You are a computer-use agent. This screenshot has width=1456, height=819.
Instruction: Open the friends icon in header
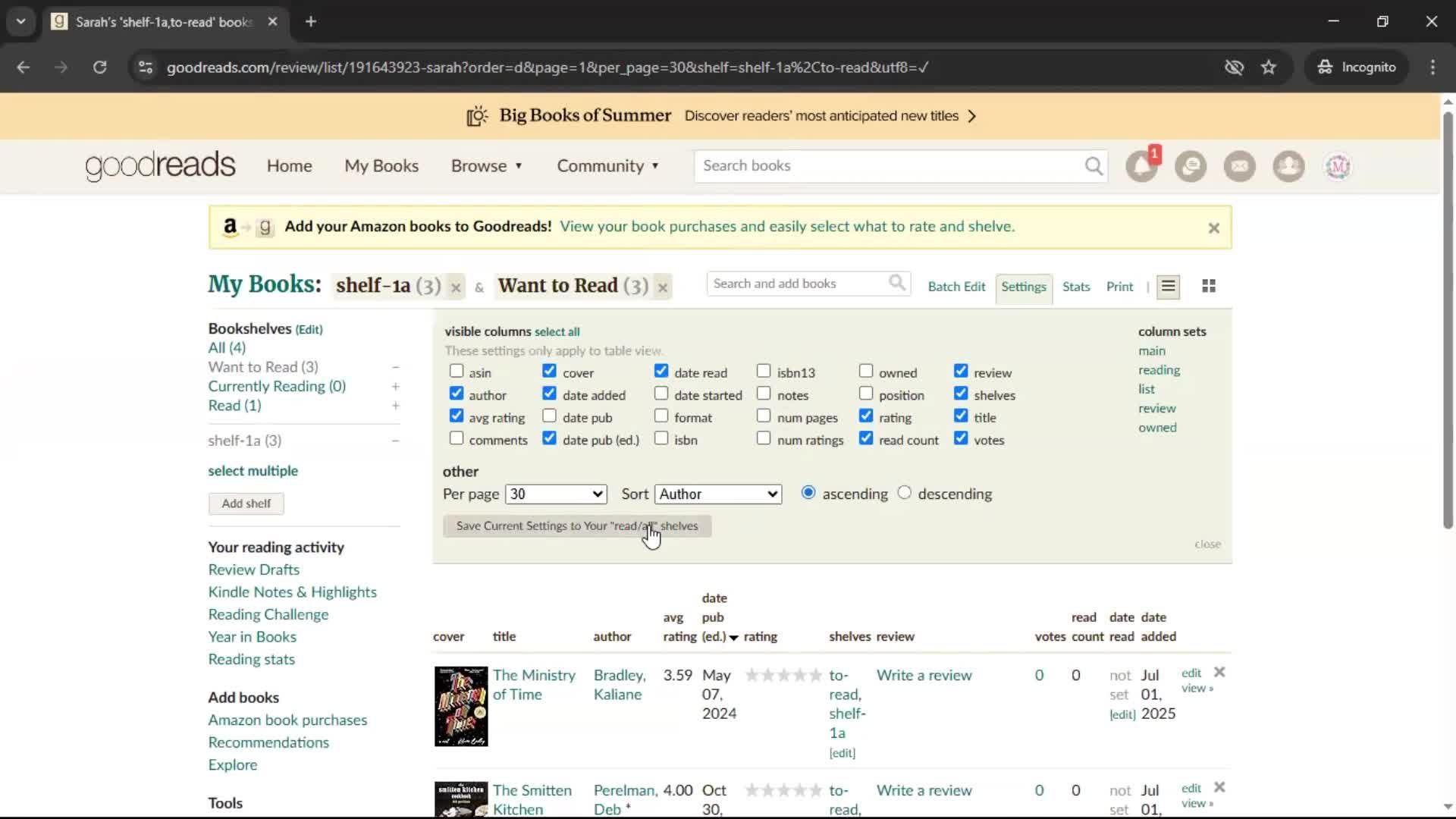point(1288,166)
